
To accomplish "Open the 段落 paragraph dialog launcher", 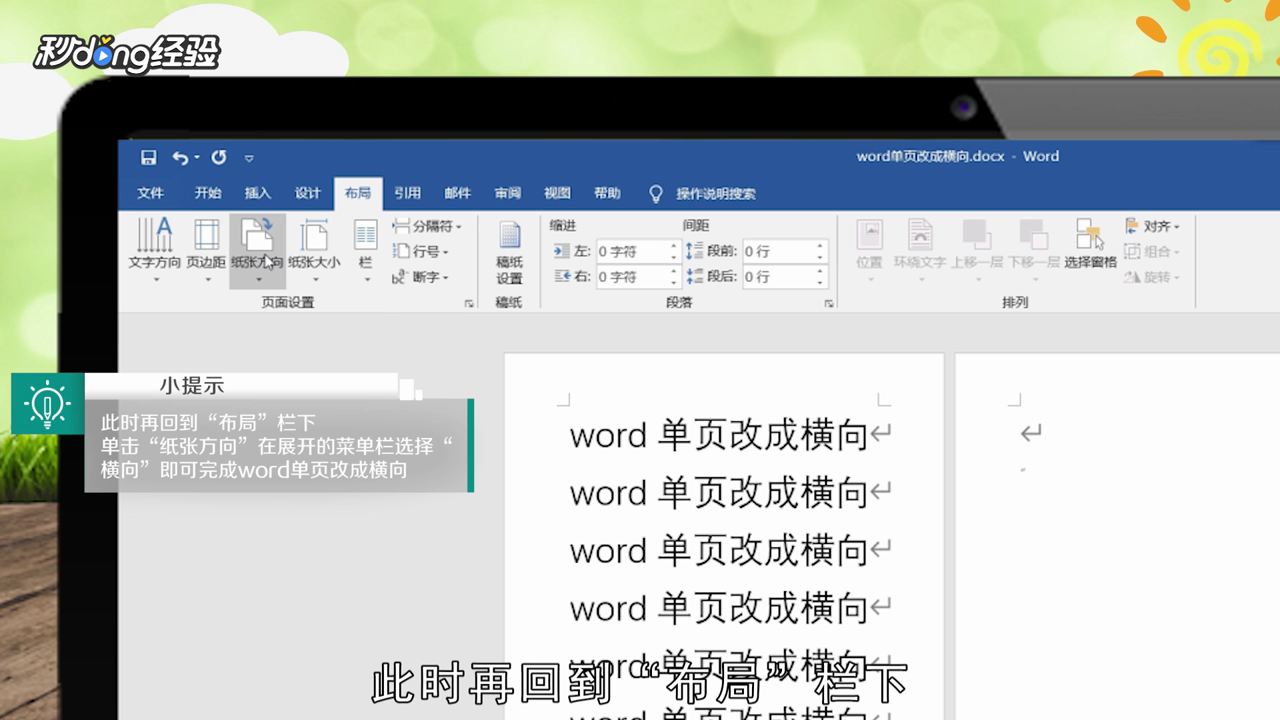I will [x=828, y=303].
